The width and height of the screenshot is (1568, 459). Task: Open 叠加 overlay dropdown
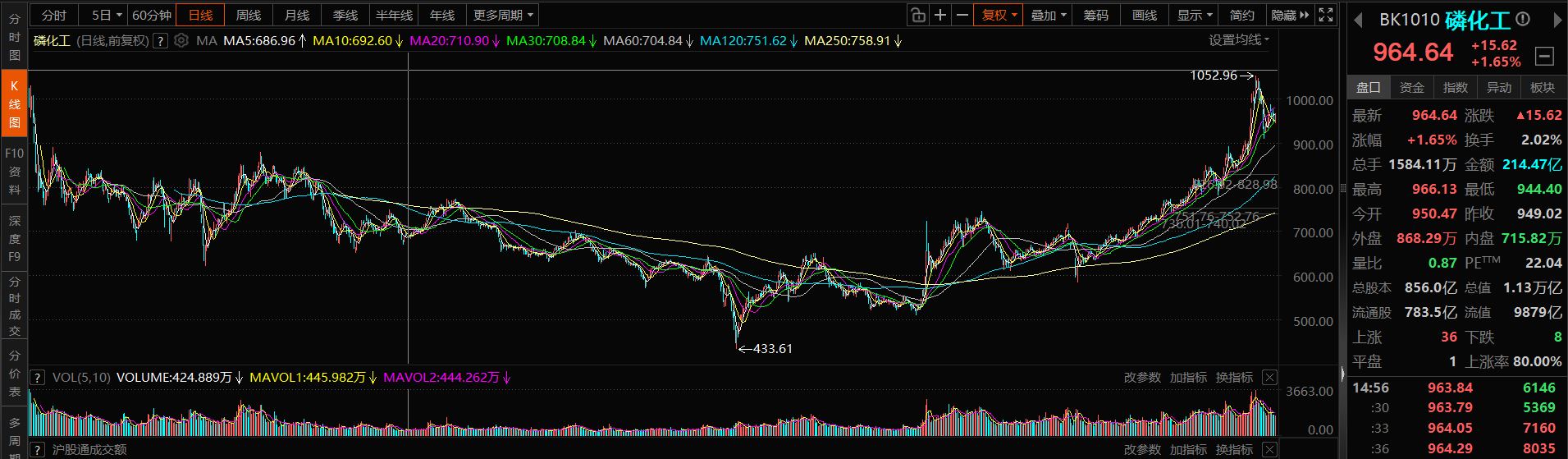pyautogui.click(x=1048, y=15)
